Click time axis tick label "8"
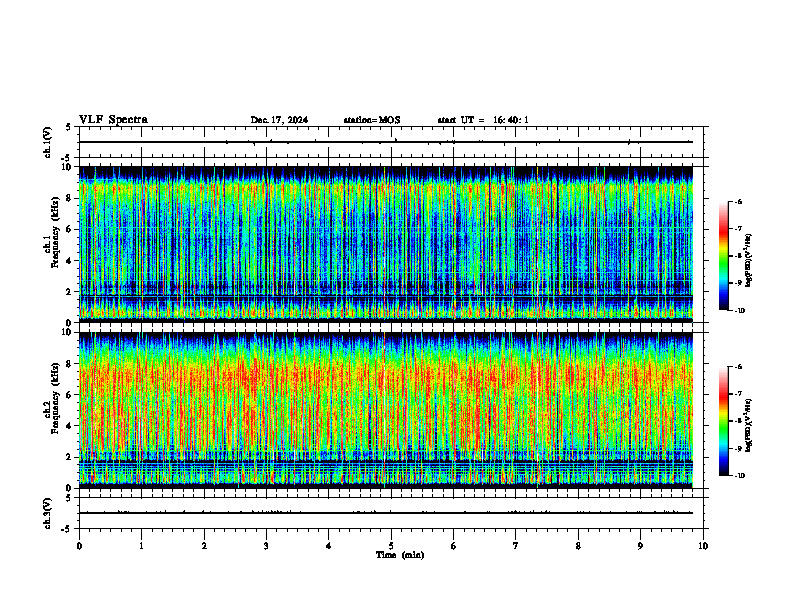Screen dimensions: 792x612 [578, 546]
